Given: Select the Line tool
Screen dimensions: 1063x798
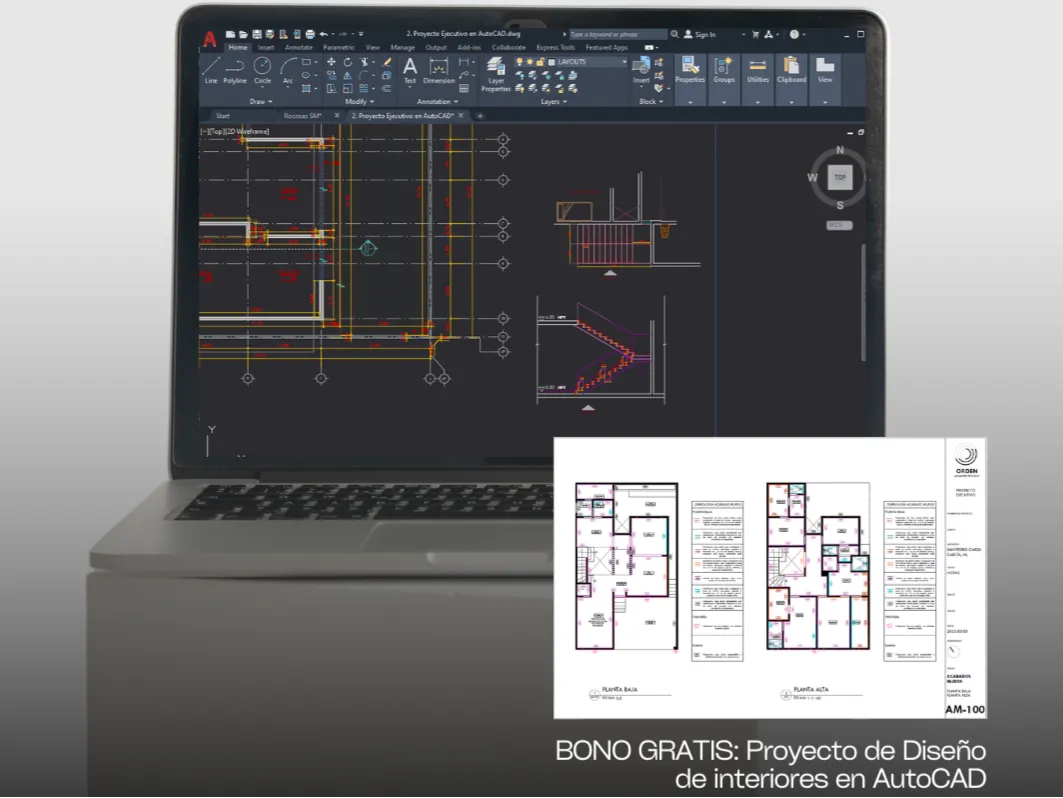Looking at the screenshot, I should [211, 71].
